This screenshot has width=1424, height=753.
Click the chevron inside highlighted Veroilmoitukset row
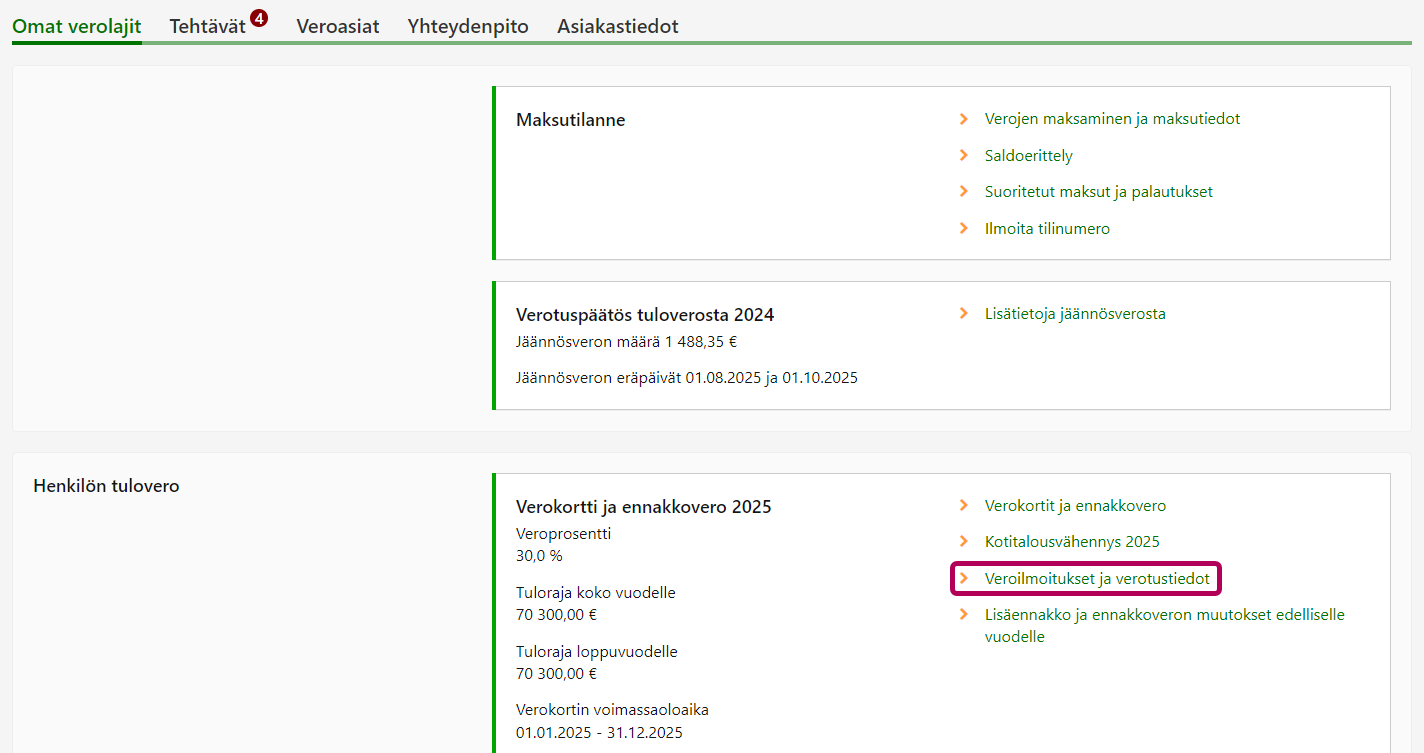click(964, 579)
